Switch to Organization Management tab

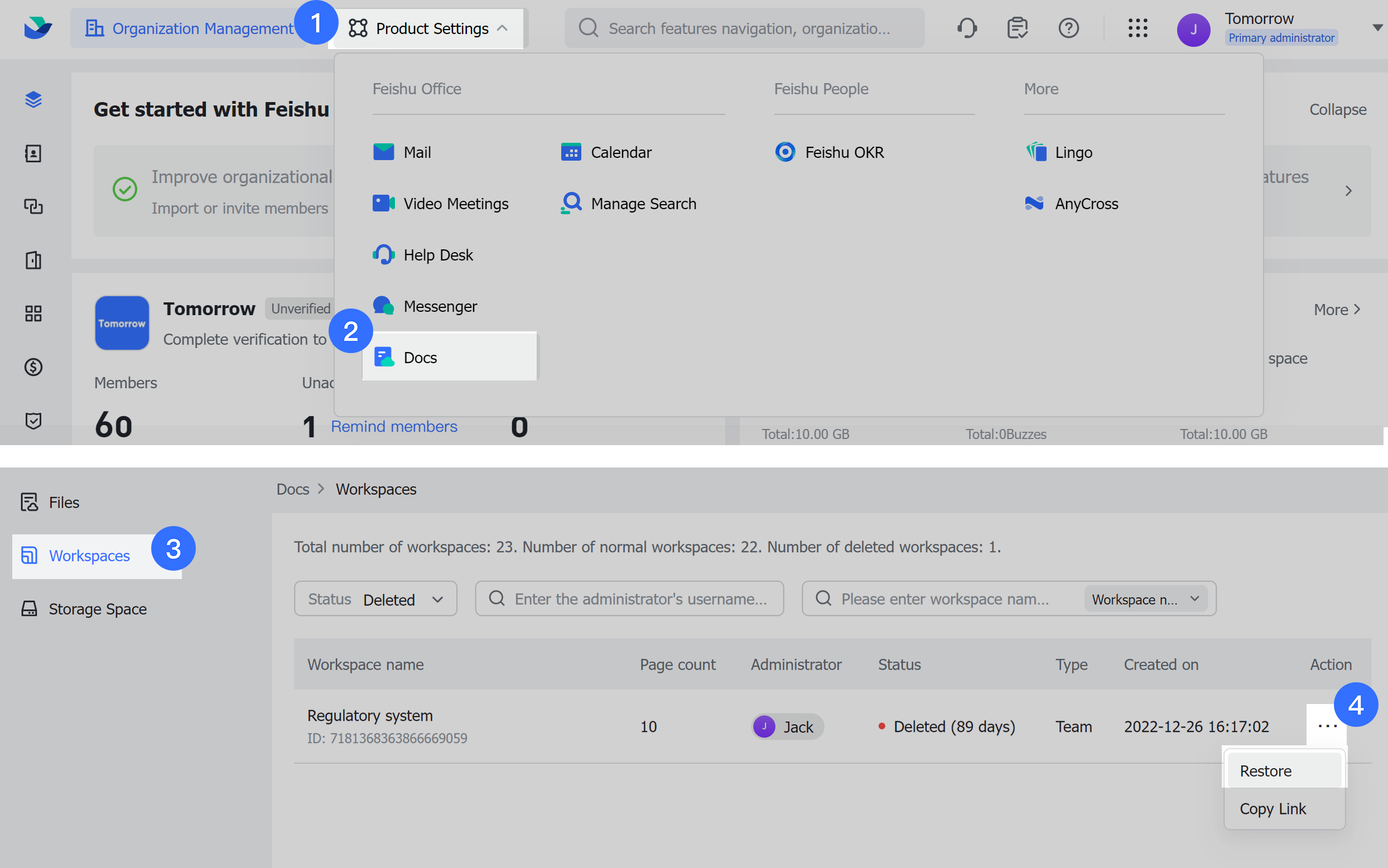[190, 28]
